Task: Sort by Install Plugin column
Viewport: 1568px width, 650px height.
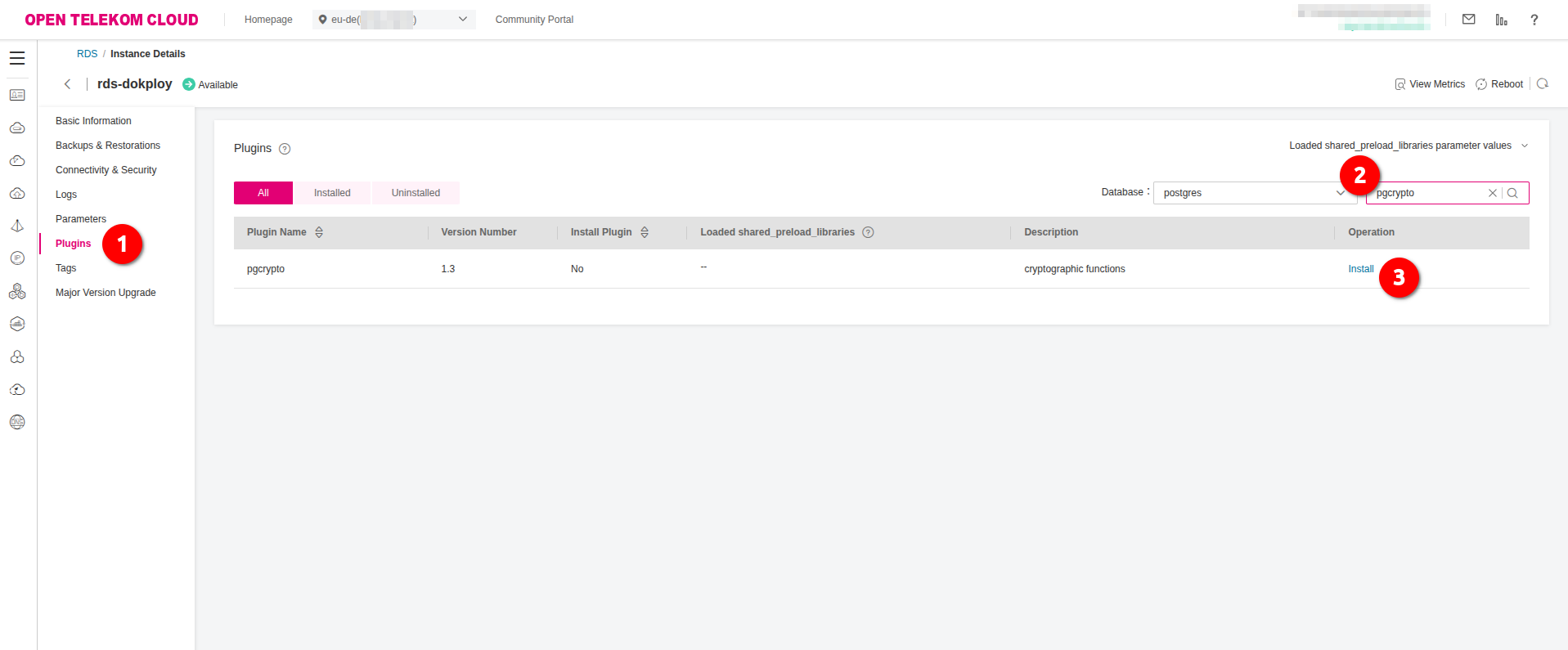Action: [645, 232]
